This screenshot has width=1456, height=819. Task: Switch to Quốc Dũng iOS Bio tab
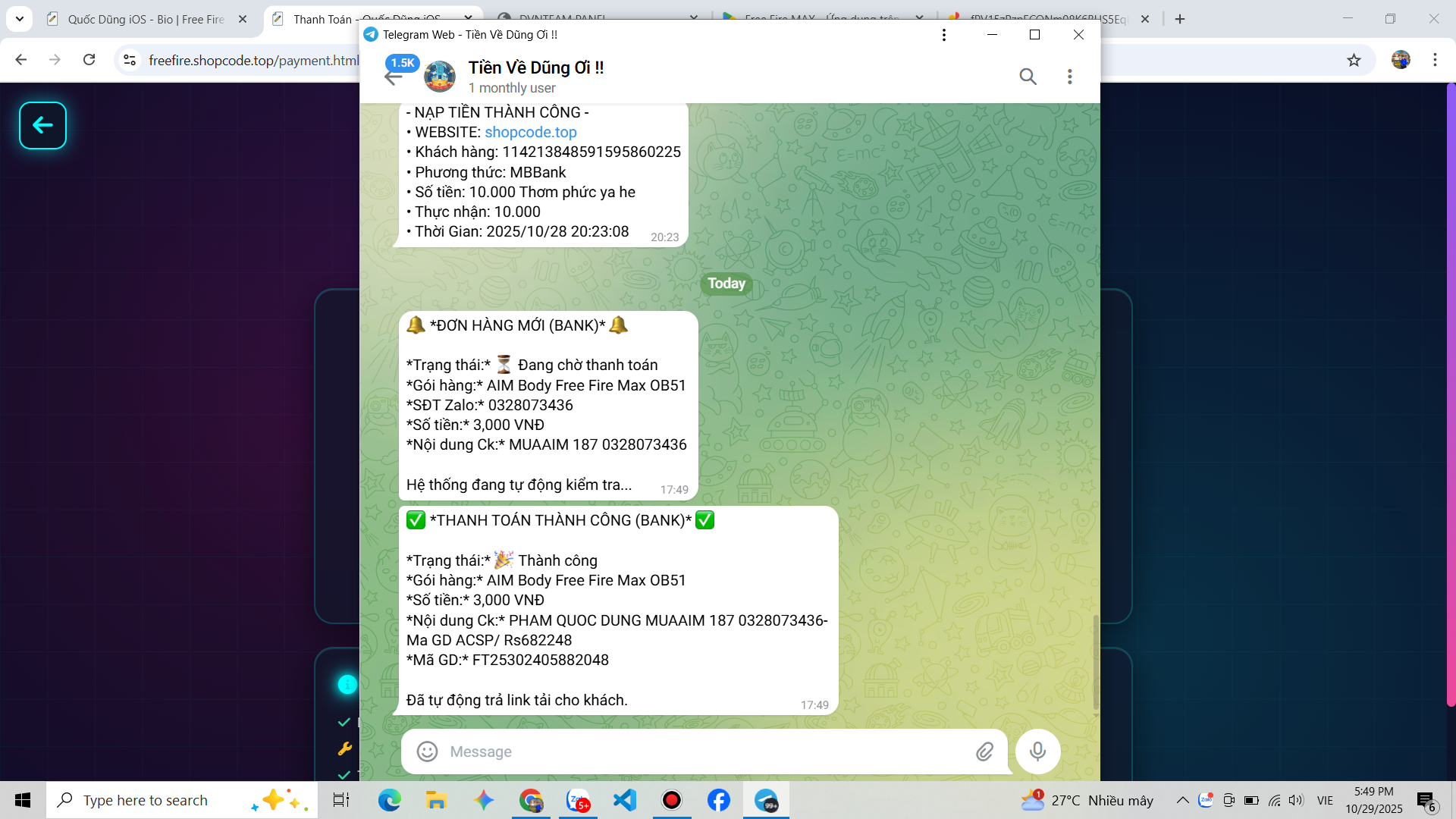146,19
